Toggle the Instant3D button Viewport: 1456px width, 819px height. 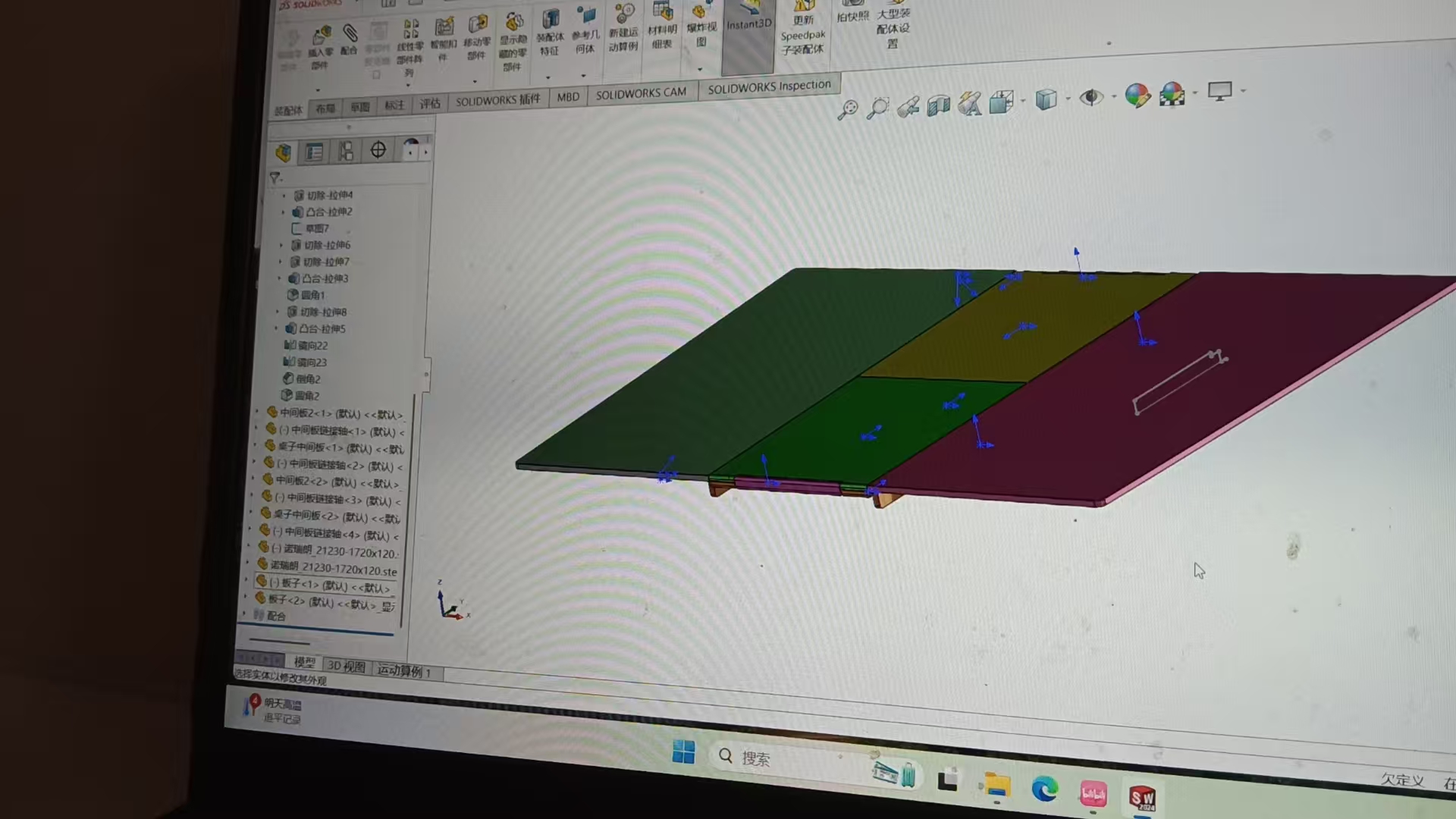tap(748, 23)
